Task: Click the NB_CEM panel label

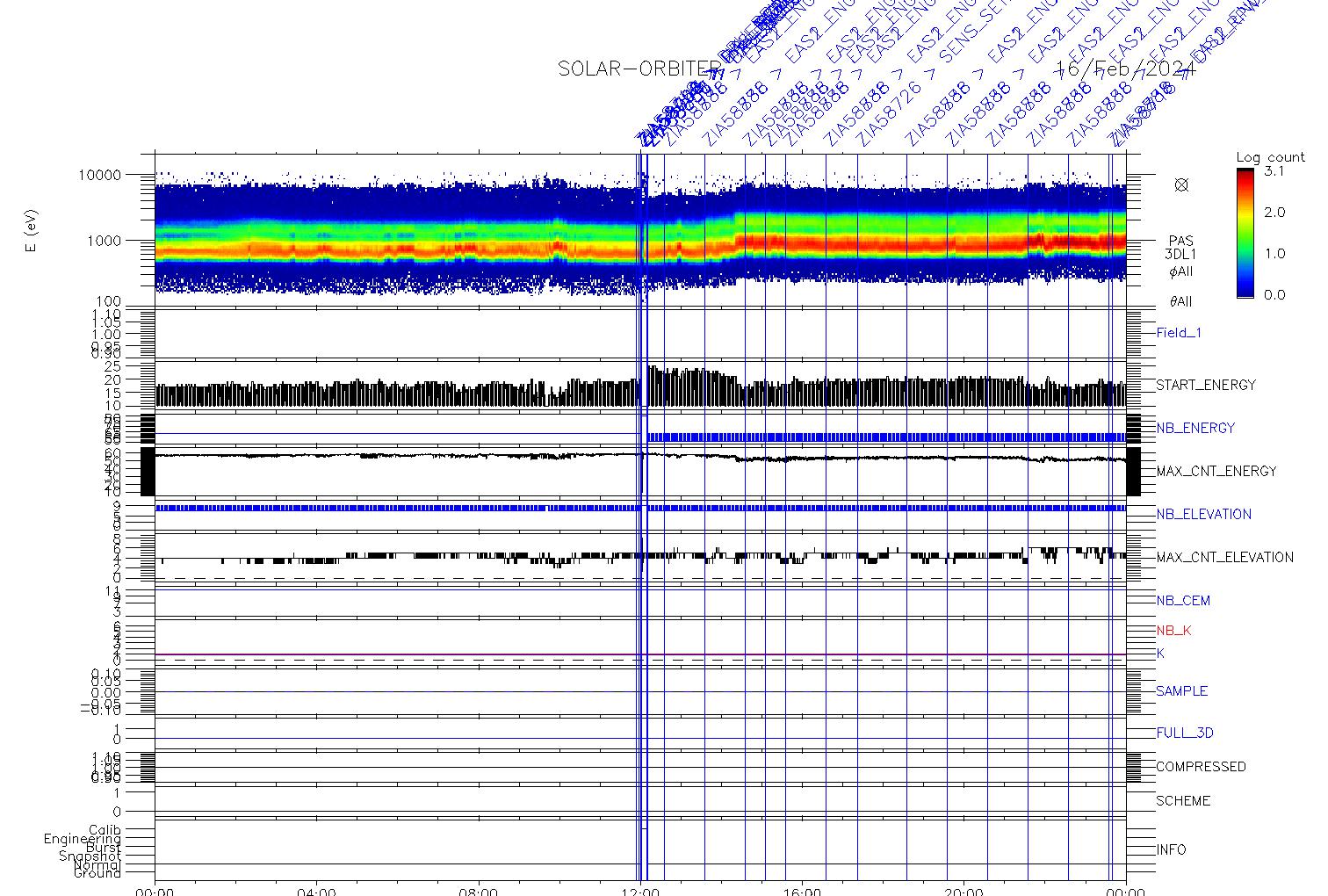Action: click(x=1183, y=601)
